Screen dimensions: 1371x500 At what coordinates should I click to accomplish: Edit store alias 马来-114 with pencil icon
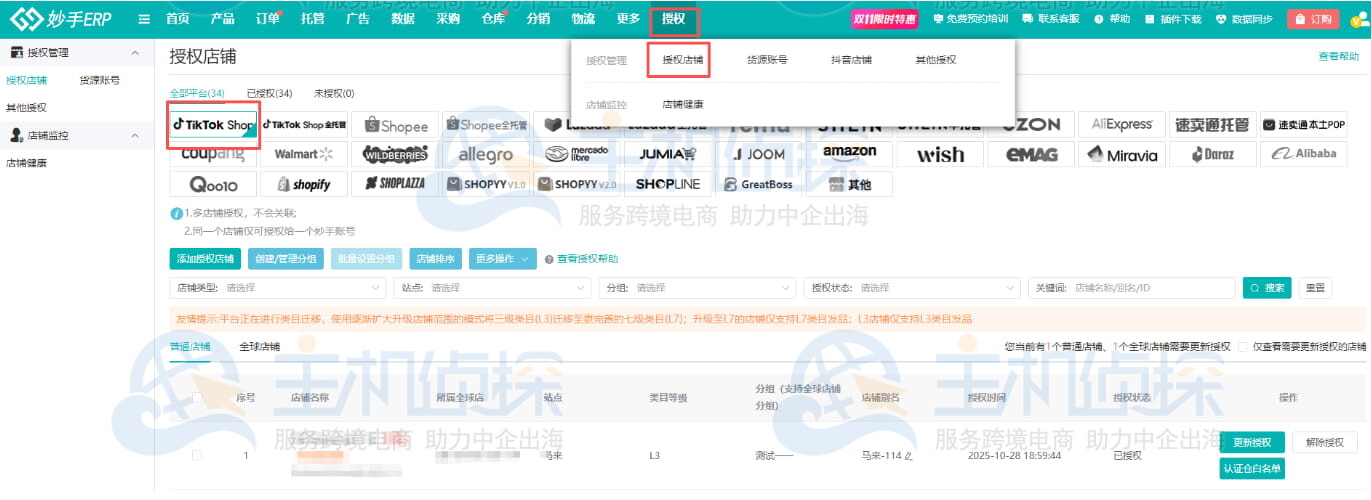(909, 455)
